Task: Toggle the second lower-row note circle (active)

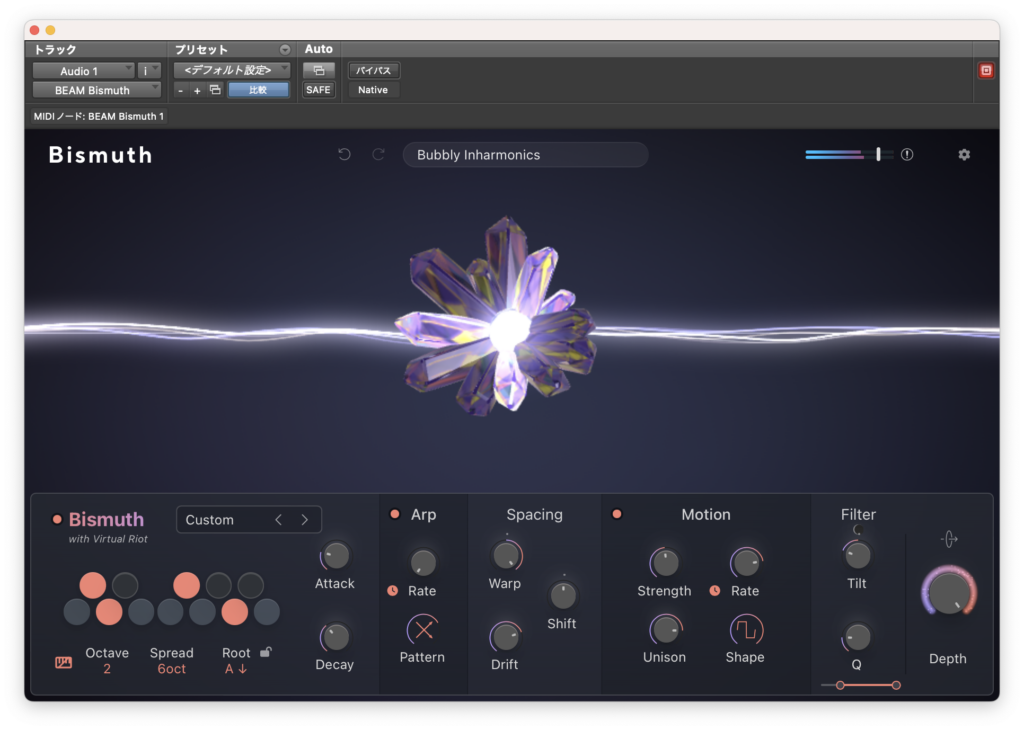Action: click(109, 612)
